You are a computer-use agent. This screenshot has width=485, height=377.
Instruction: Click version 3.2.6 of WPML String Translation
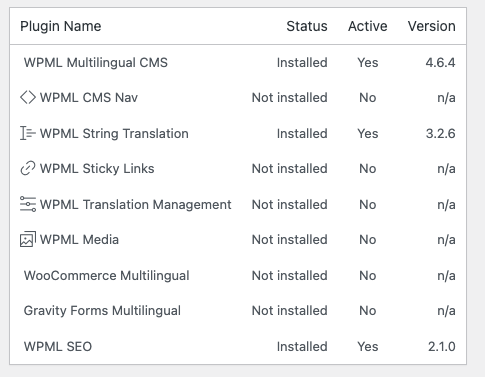click(x=440, y=133)
